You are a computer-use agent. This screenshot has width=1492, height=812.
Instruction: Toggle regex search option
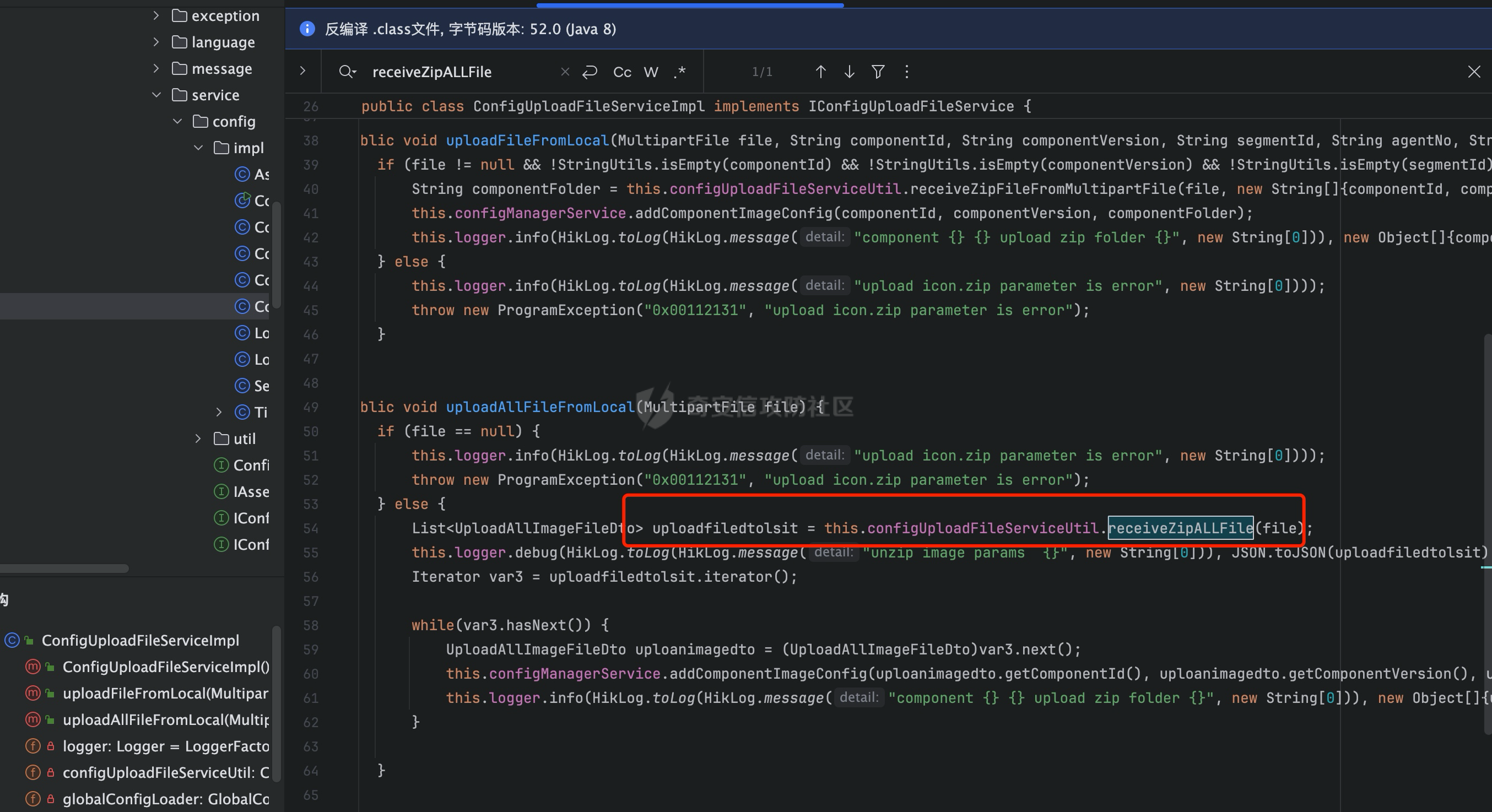(680, 72)
